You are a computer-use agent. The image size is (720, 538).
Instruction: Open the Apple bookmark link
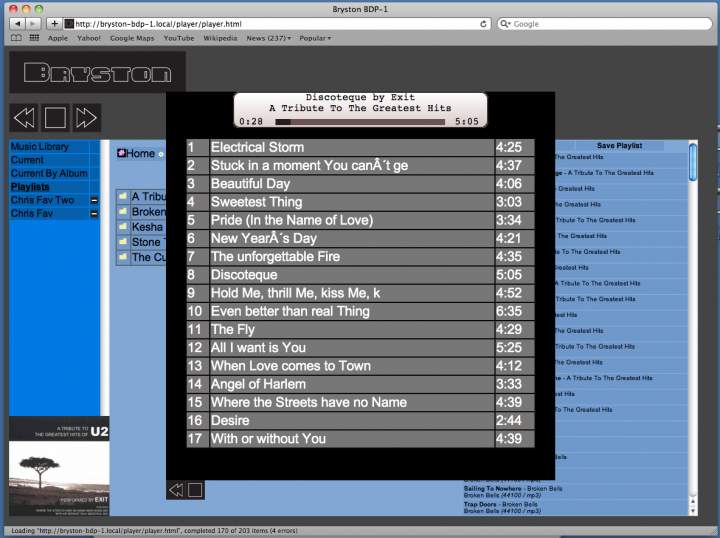(x=58, y=38)
